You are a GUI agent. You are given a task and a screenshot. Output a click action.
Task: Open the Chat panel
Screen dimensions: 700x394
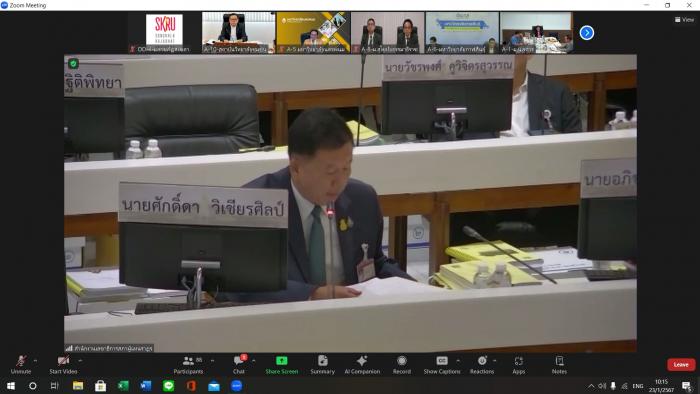click(x=239, y=365)
